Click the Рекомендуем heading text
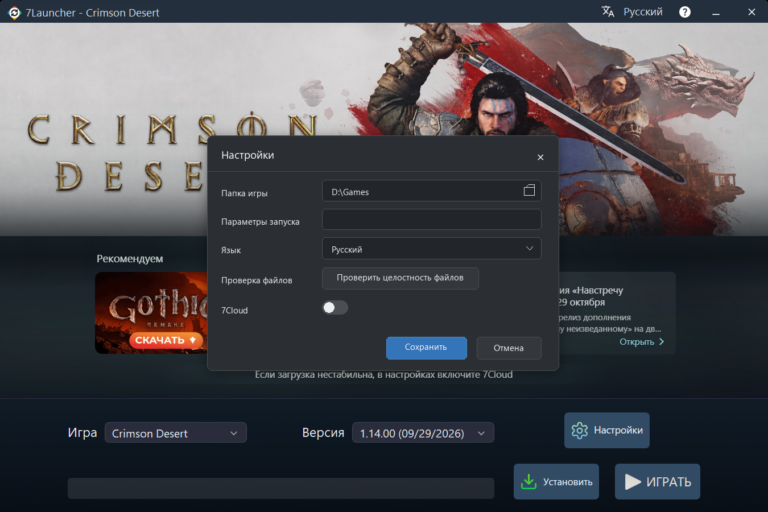 point(130,259)
